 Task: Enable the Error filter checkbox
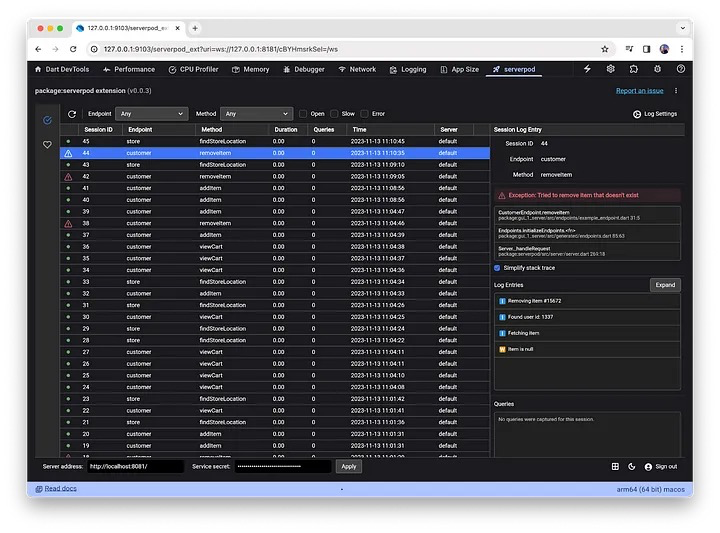[365, 114]
